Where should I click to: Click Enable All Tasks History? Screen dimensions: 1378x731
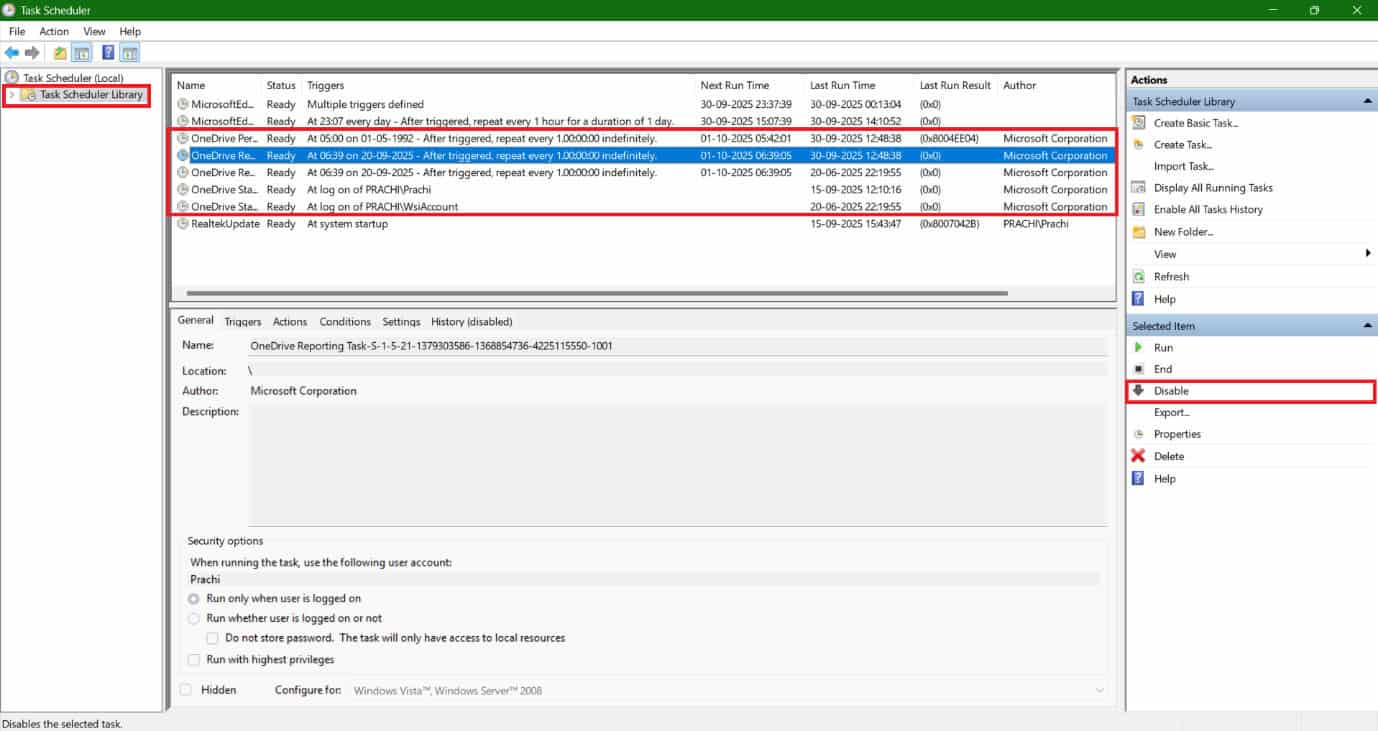click(x=1207, y=210)
